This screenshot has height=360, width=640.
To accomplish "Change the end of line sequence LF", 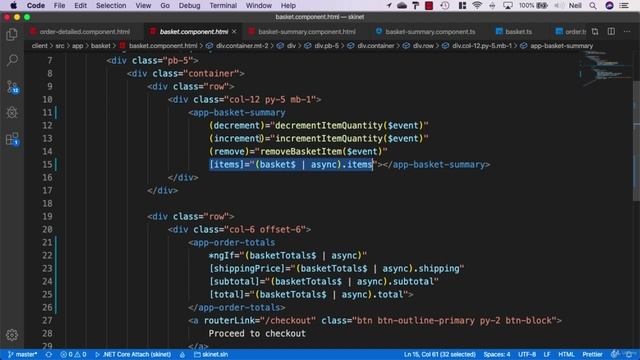I will 547,354.
